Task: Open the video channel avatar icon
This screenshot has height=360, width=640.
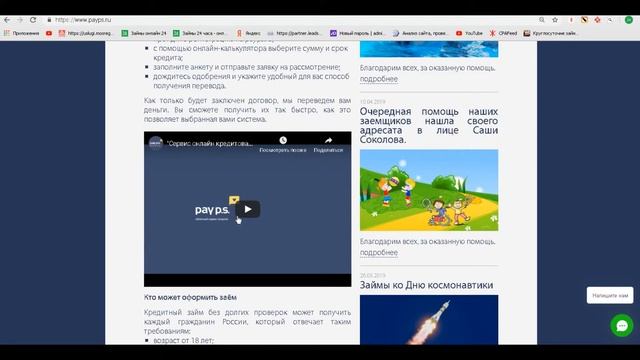Action: click(x=156, y=143)
